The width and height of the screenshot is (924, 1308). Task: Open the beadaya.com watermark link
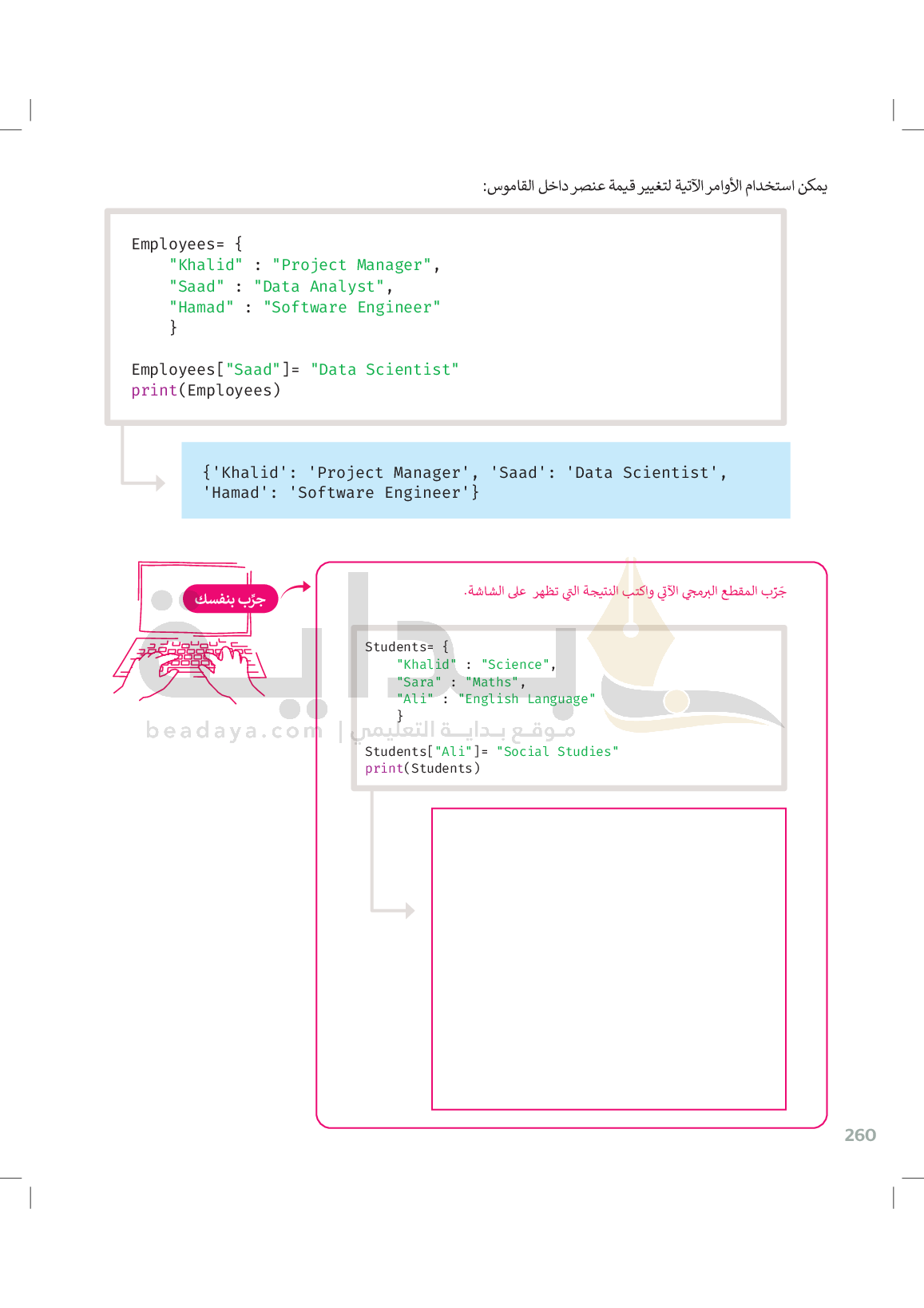point(235,730)
